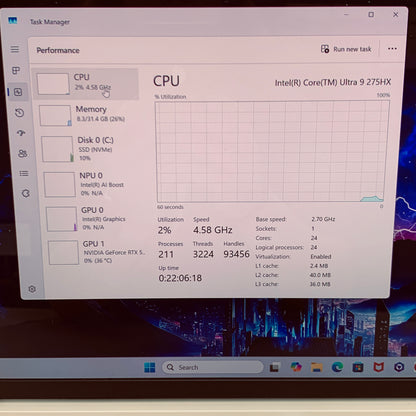Launch Copilot from the taskbar
The height and width of the screenshot is (416, 416).
point(296,367)
